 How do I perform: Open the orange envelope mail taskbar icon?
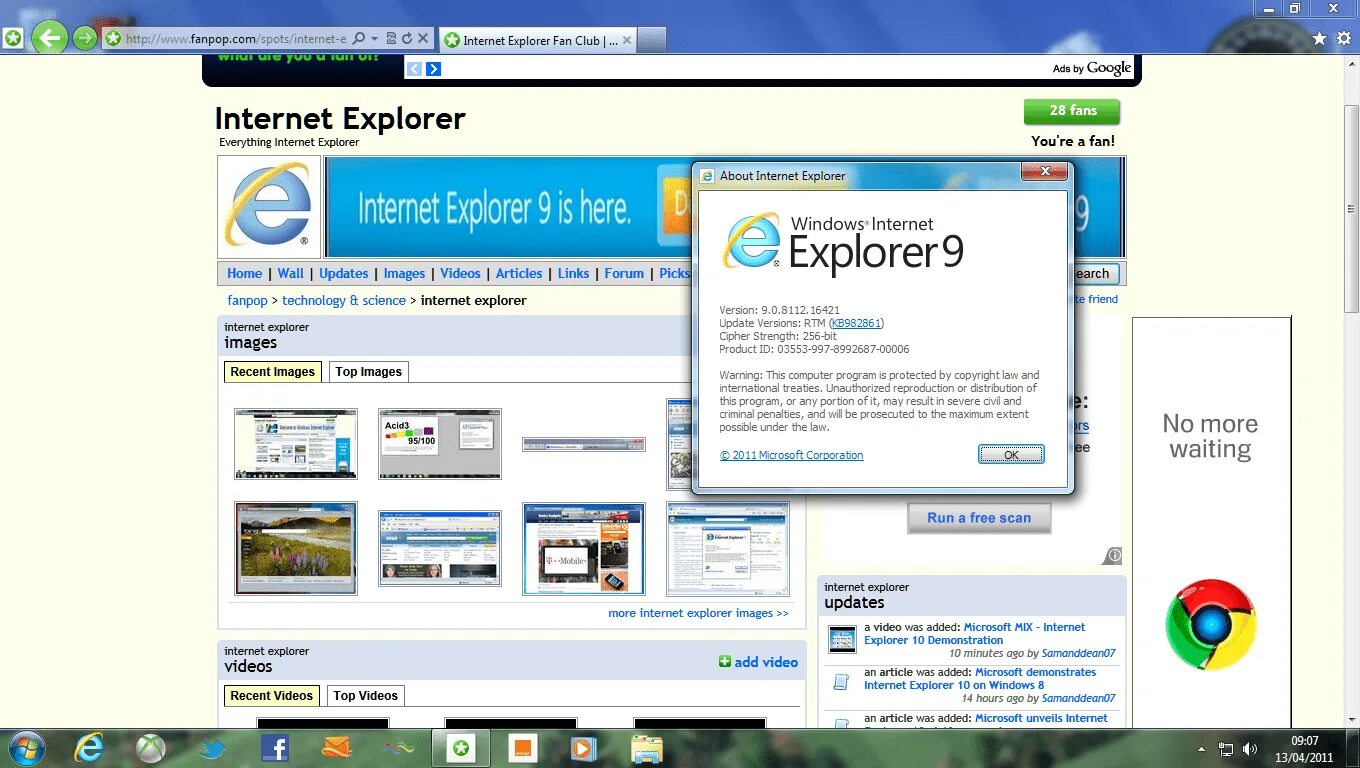tap(337, 748)
